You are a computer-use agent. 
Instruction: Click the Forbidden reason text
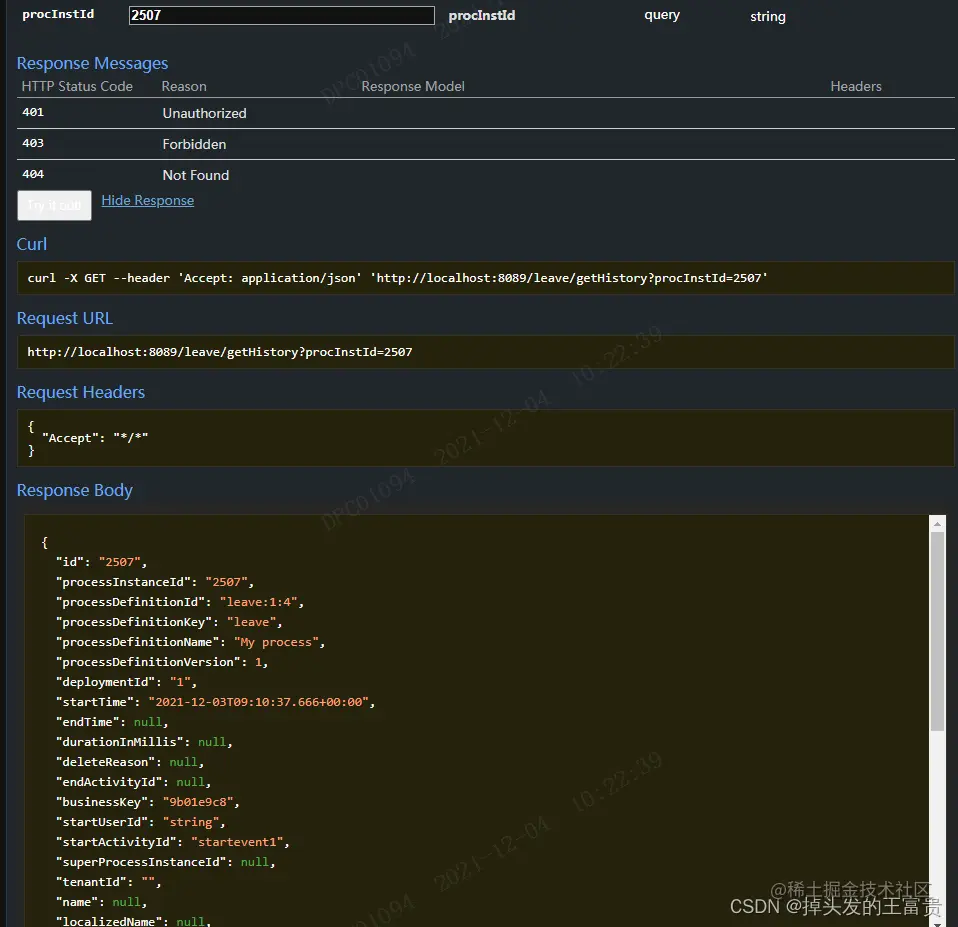(x=194, y=144)
